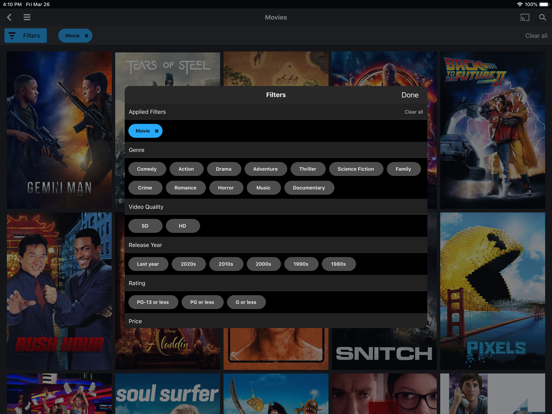Toggle the Adventure genre filter
The width and height of the screenshot is (552, 414).
tap(265, 169)
